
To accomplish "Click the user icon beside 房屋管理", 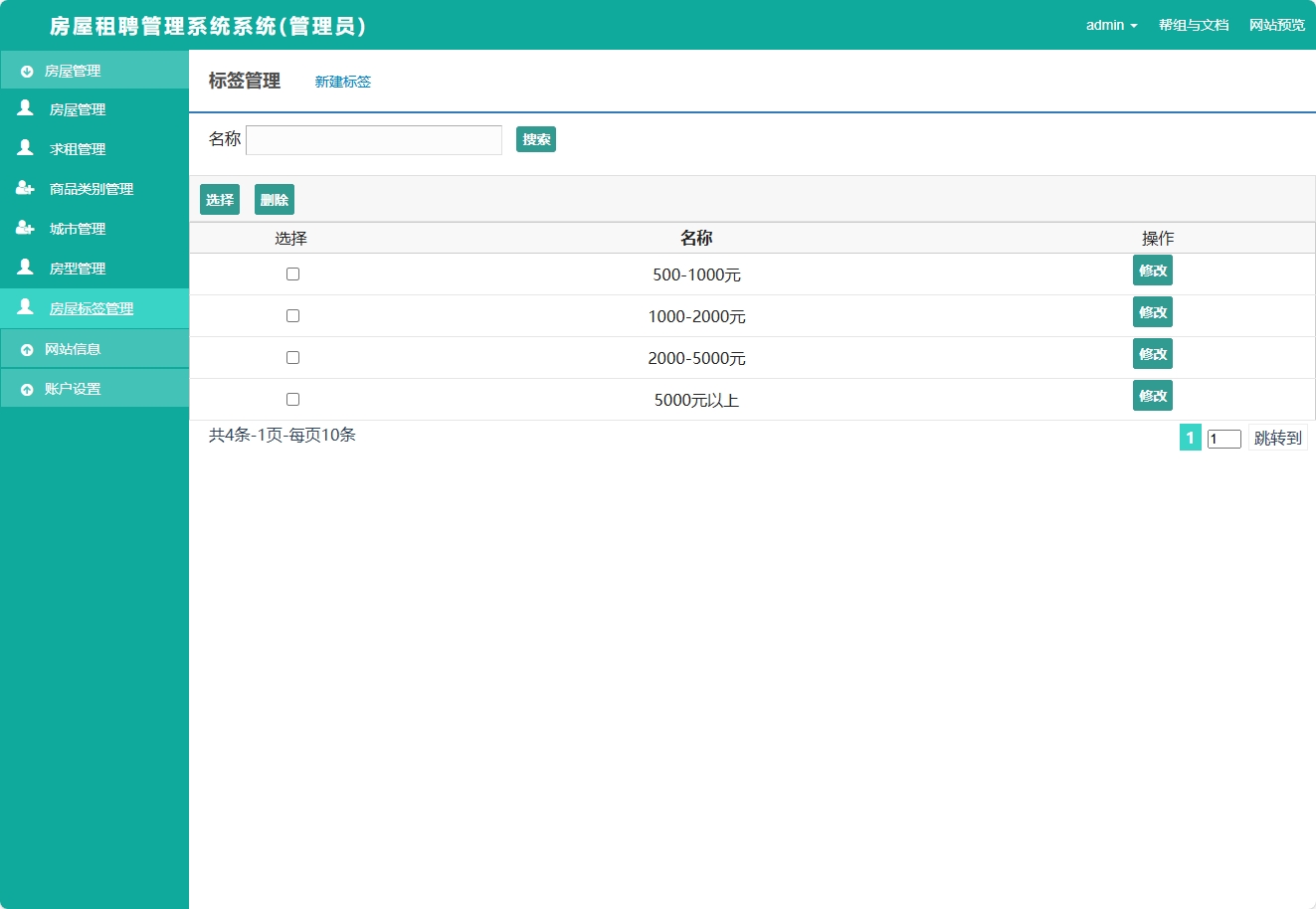I will click(26, 108).
